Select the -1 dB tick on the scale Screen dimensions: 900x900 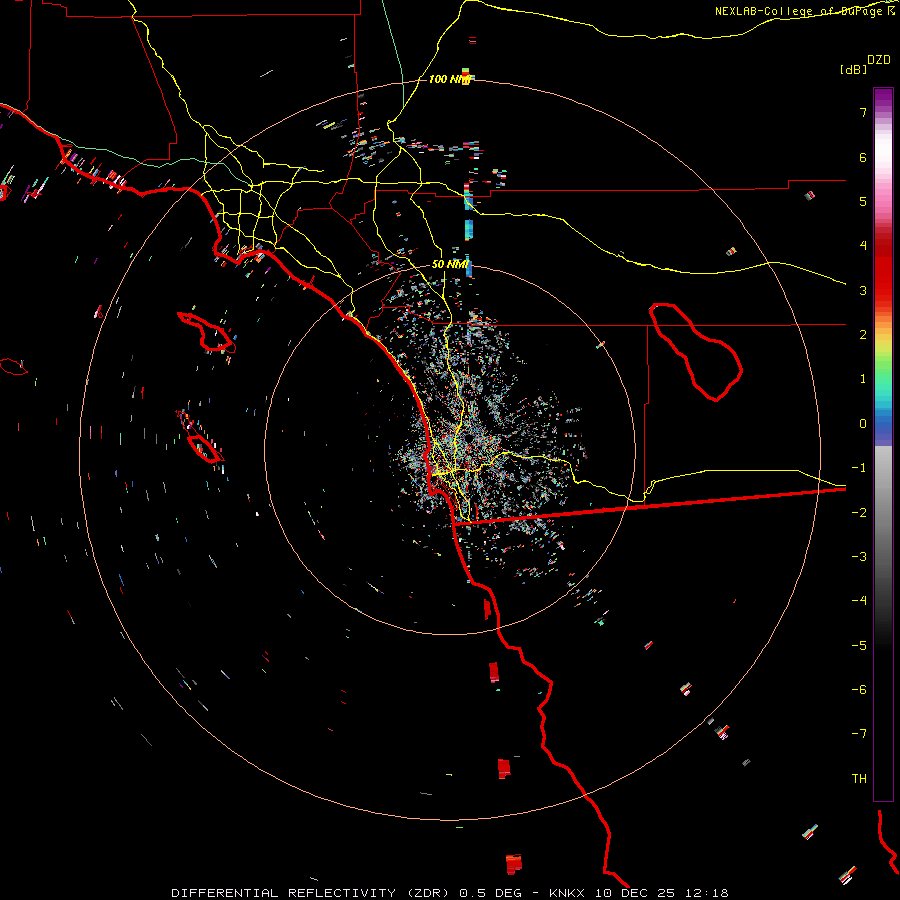point(859,468)
